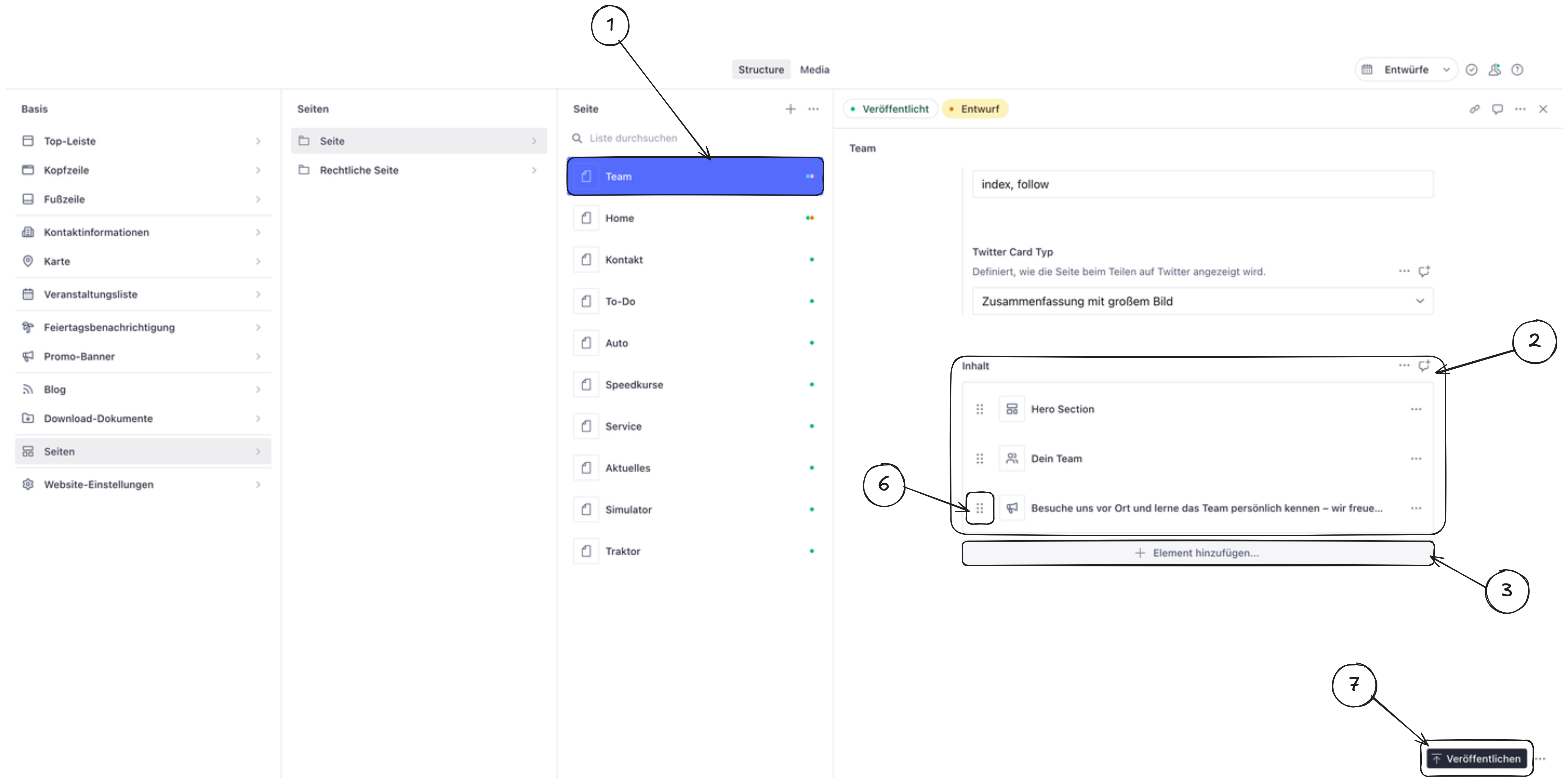Click the validation checkmark circle icon
The height and width of the screenshot is (783, 1568).
[1471, 69]
